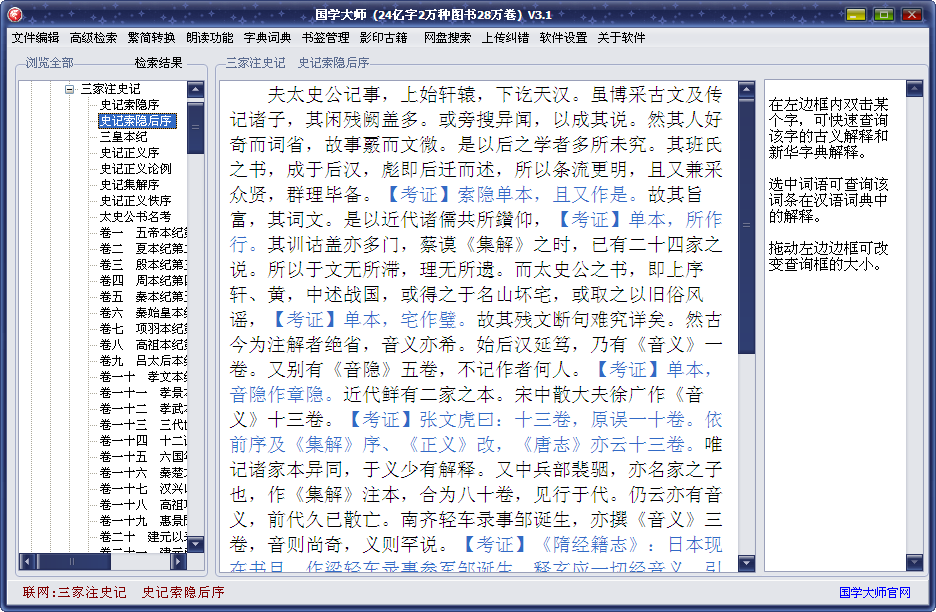Select the 卷二十 chapter row

(143, 537)
